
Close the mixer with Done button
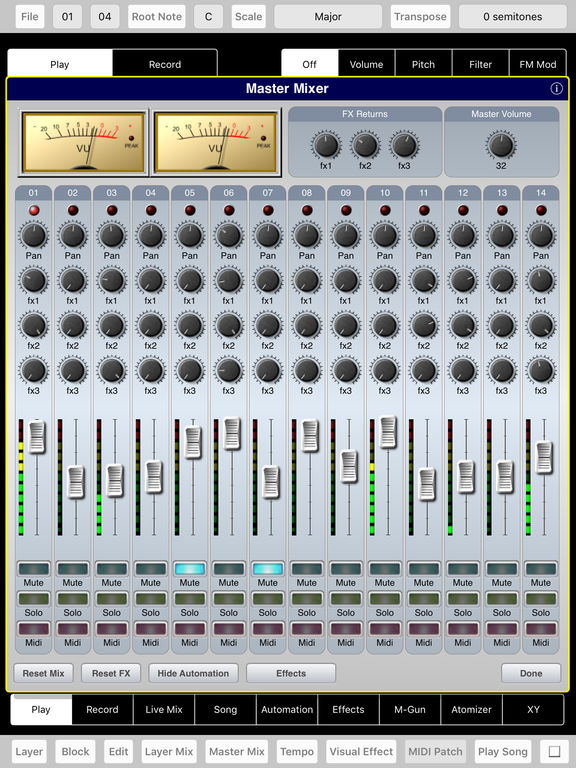click(531, 673)
